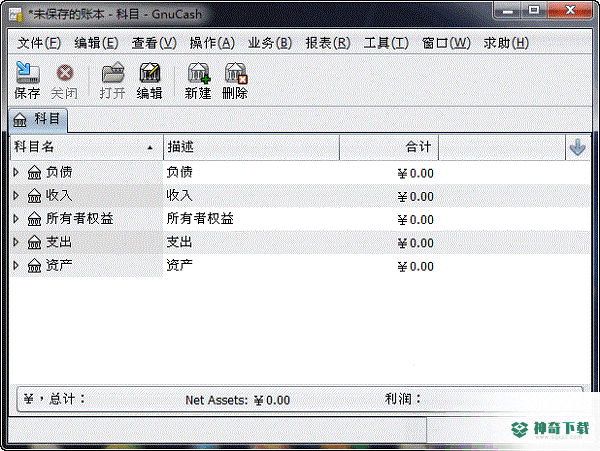Select the 资产 account name
The width and height of the screenshot is (600, 451).
pos(59,265)
